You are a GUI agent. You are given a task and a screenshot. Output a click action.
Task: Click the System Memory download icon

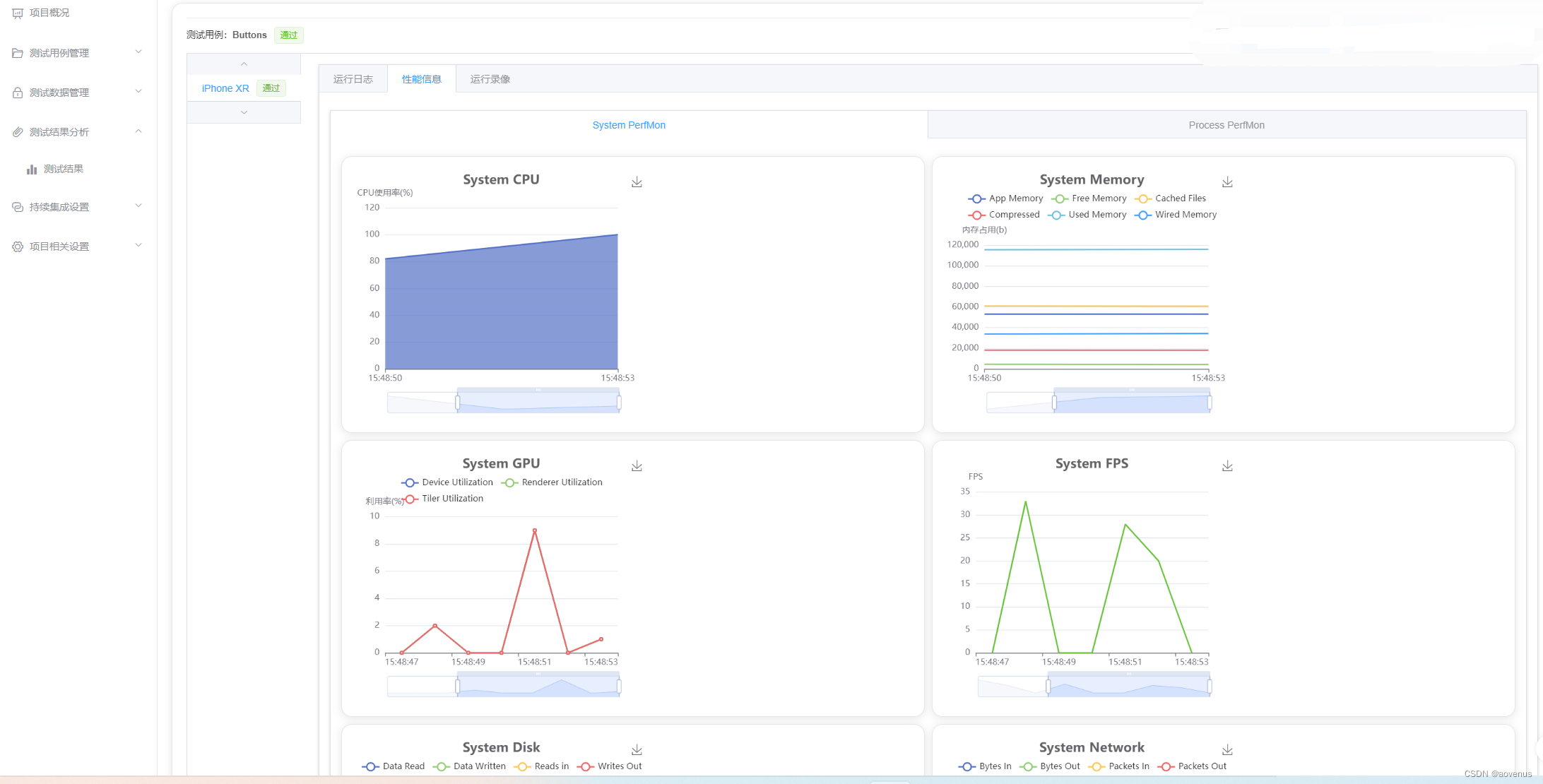(x=1228, y=181)
